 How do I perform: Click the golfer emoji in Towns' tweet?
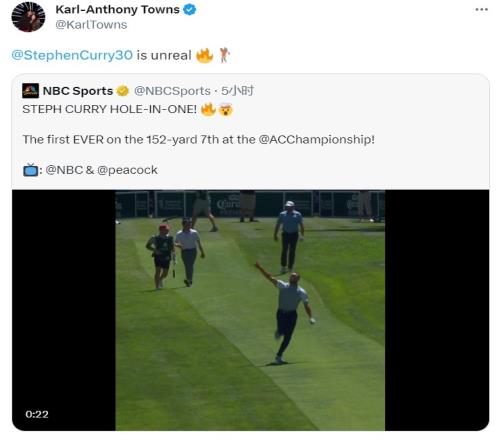224,55
